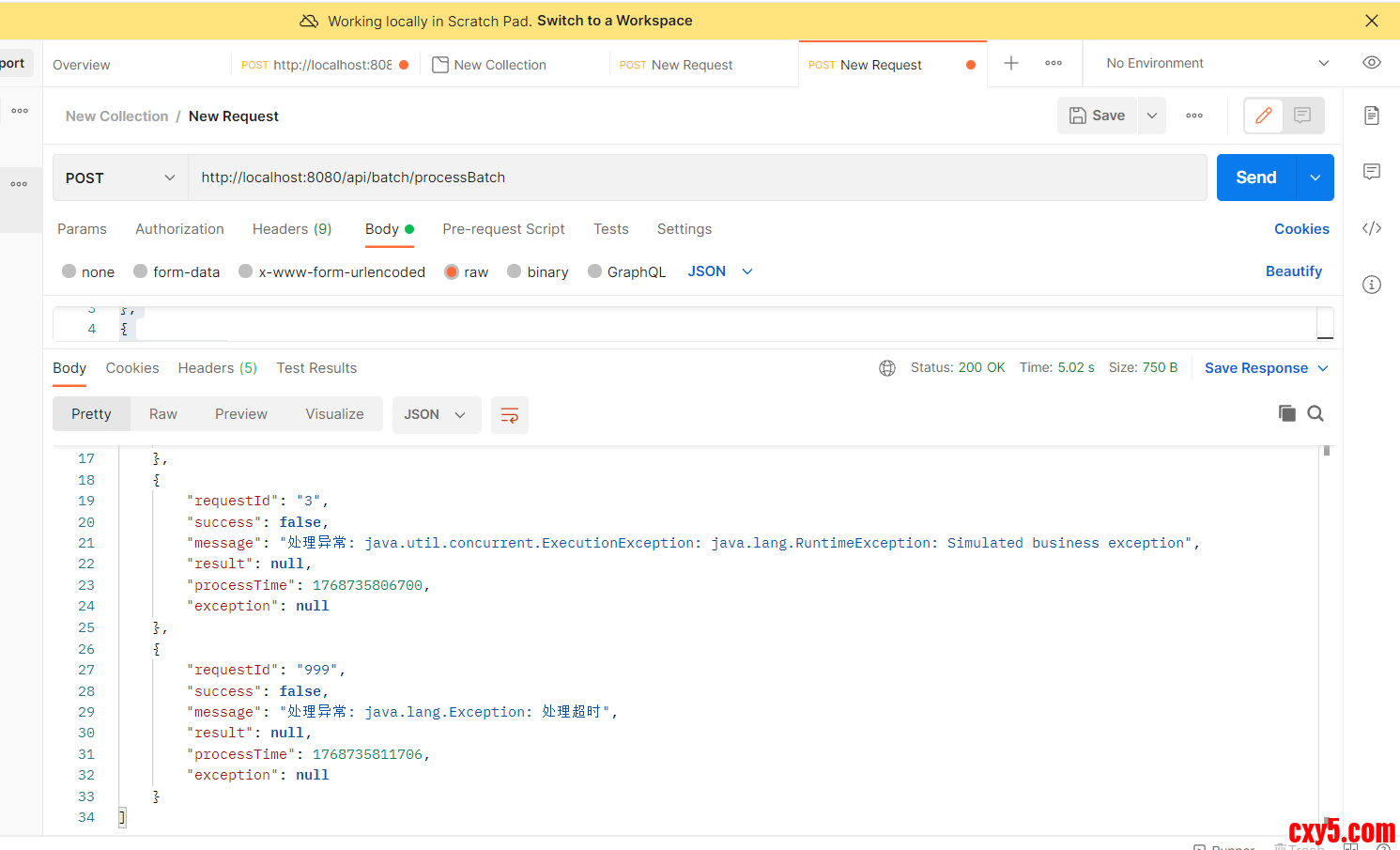This screenshot has height=850, width=1400.
Task: Toggle line wrap in response
Action: pos(510,415)
